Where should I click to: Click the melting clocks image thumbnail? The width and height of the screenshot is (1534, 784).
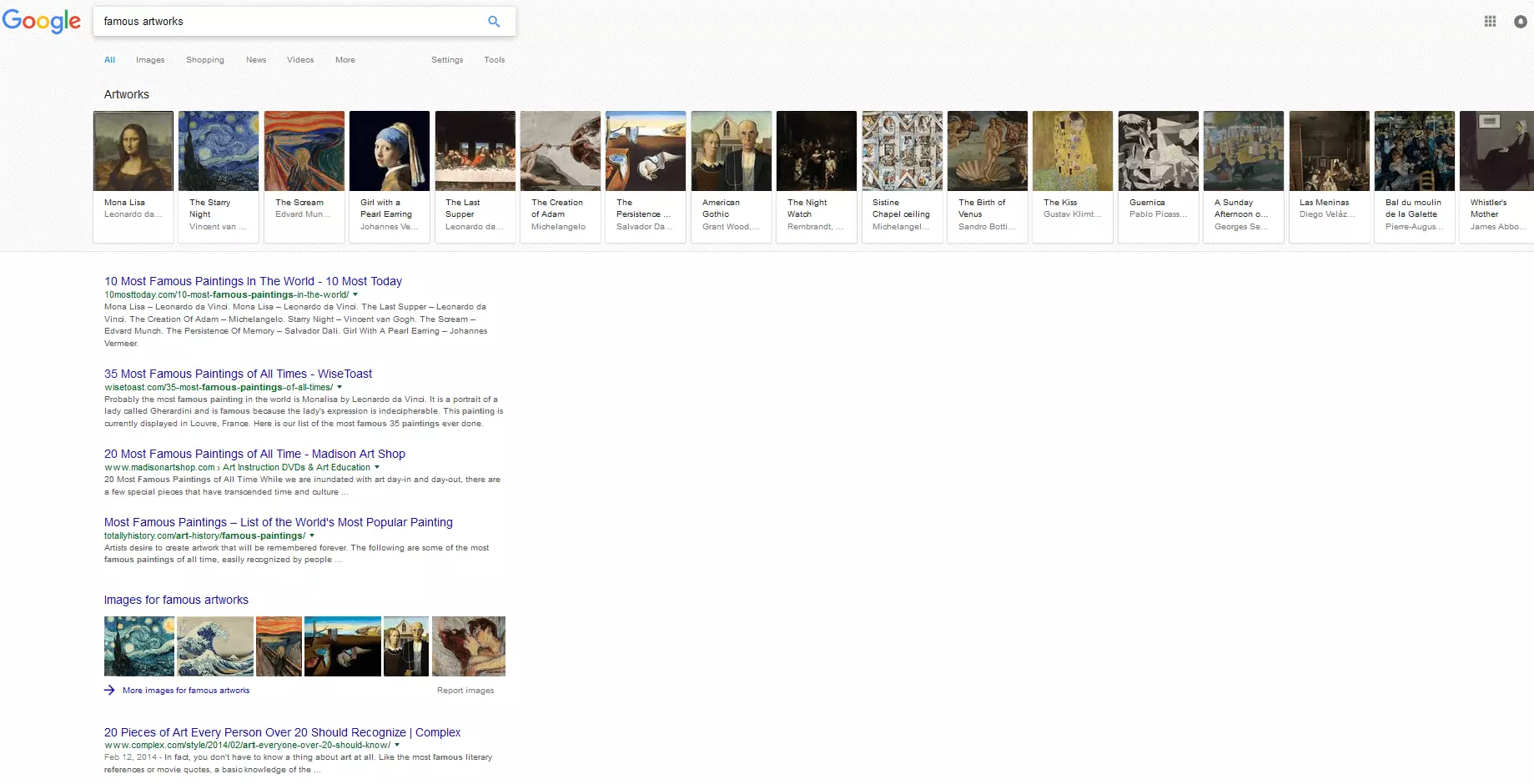(343, 646)
